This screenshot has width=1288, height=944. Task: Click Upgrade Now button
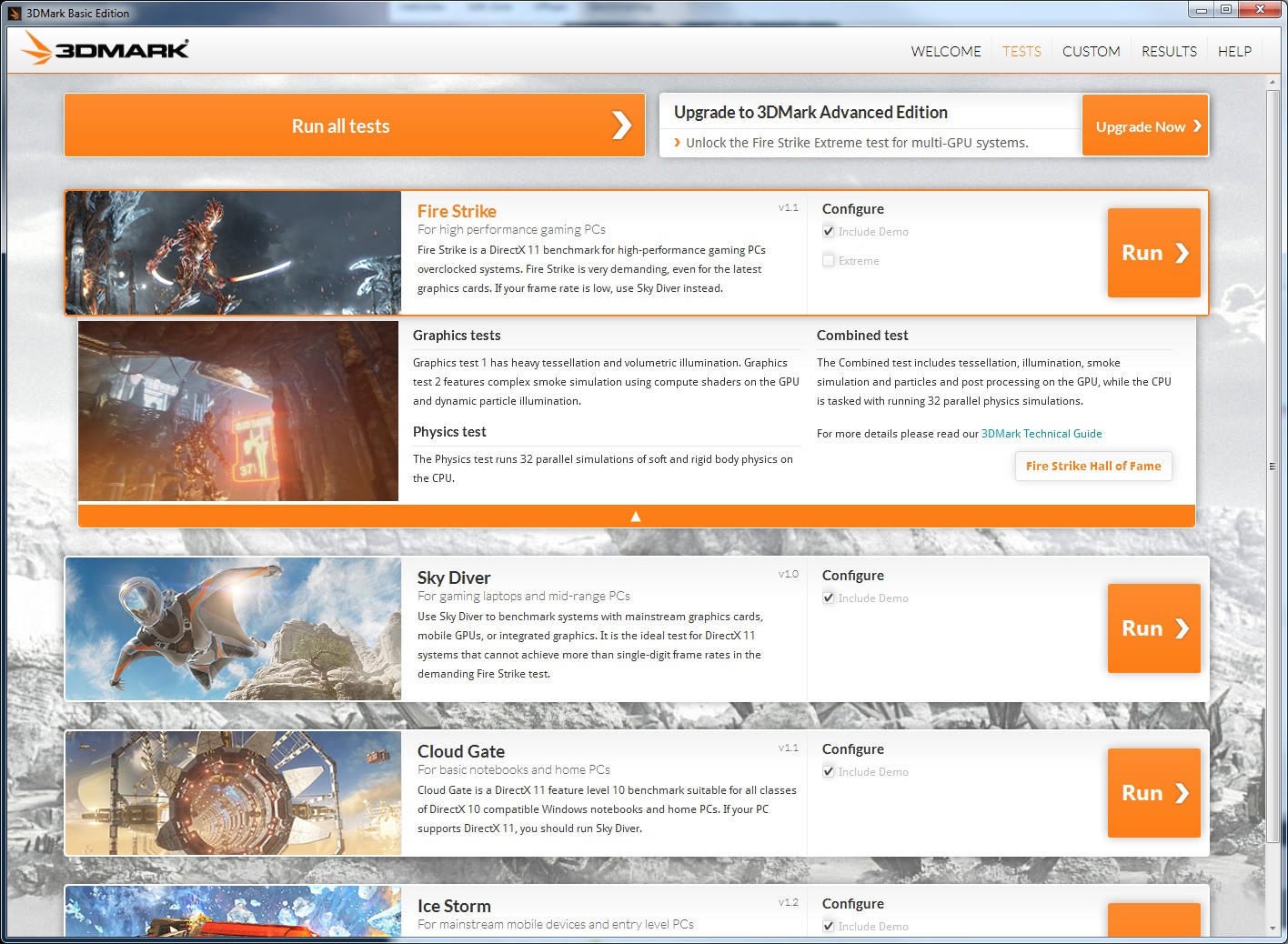[x=1145, y=126]
